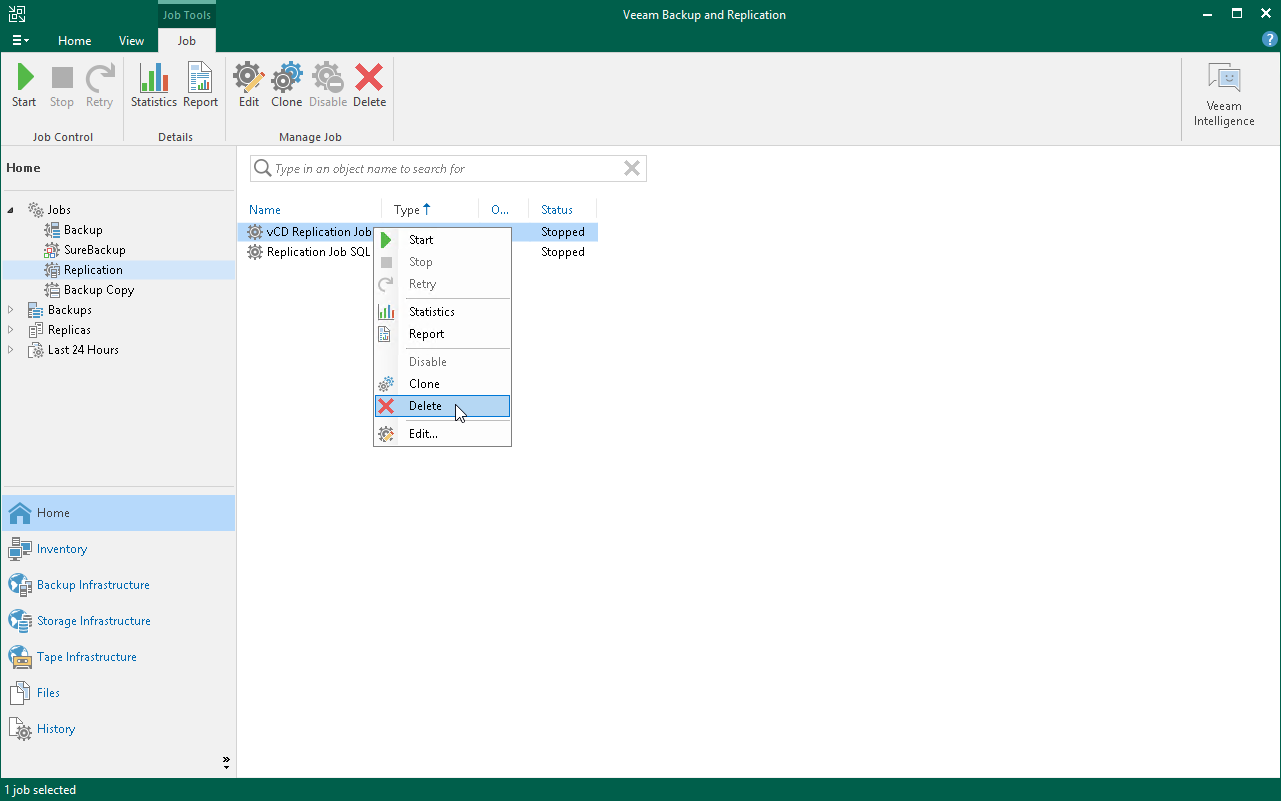
Task: Sort the job list by Name column
Action: 264,209
